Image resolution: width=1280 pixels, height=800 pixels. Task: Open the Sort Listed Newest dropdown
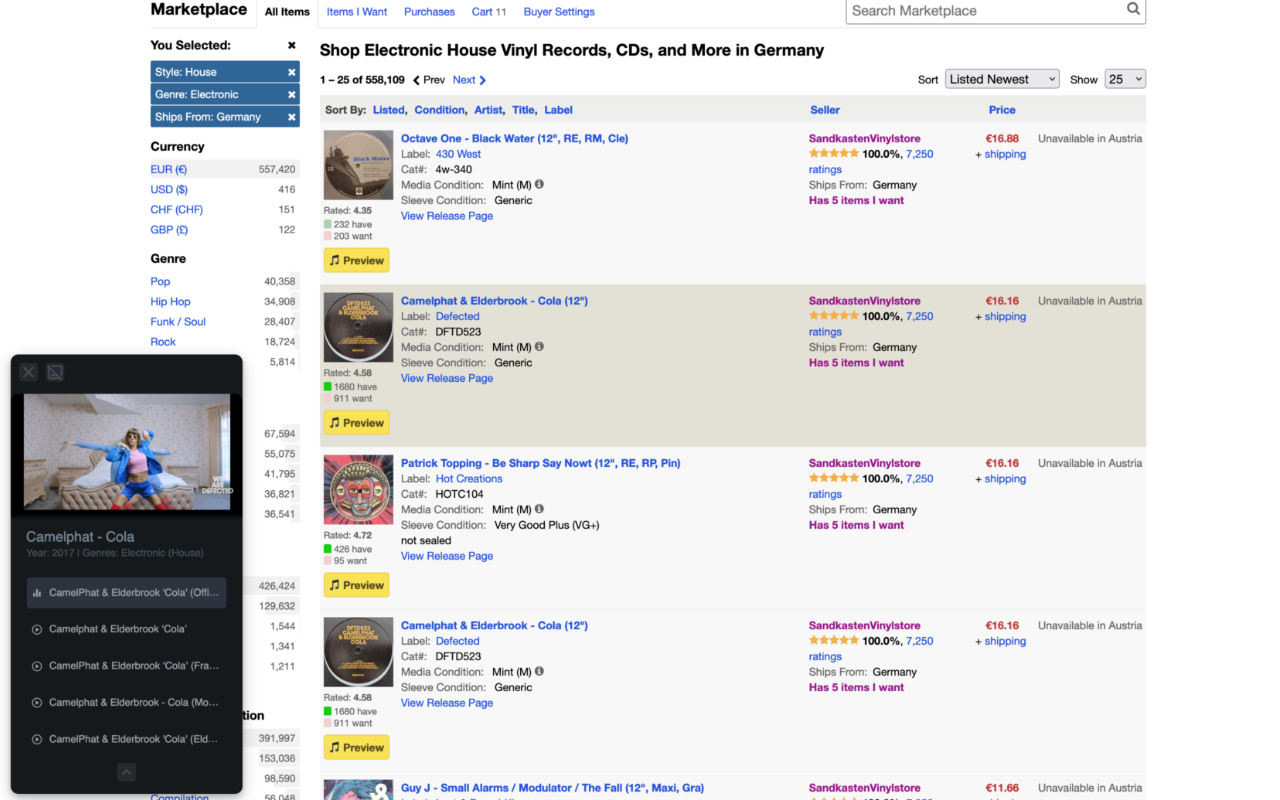(x=1002, y=79)
